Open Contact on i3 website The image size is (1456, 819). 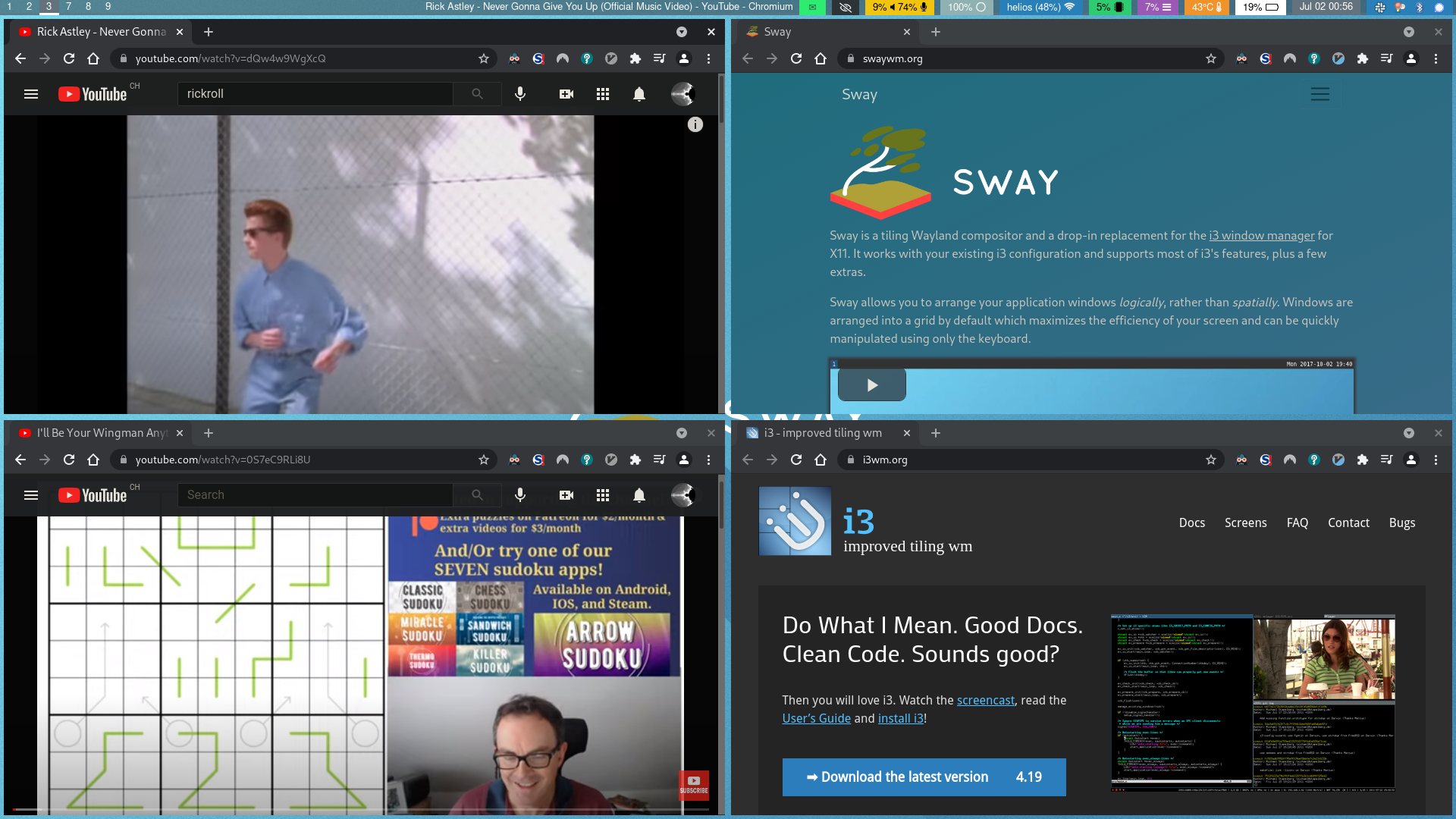1348,522
